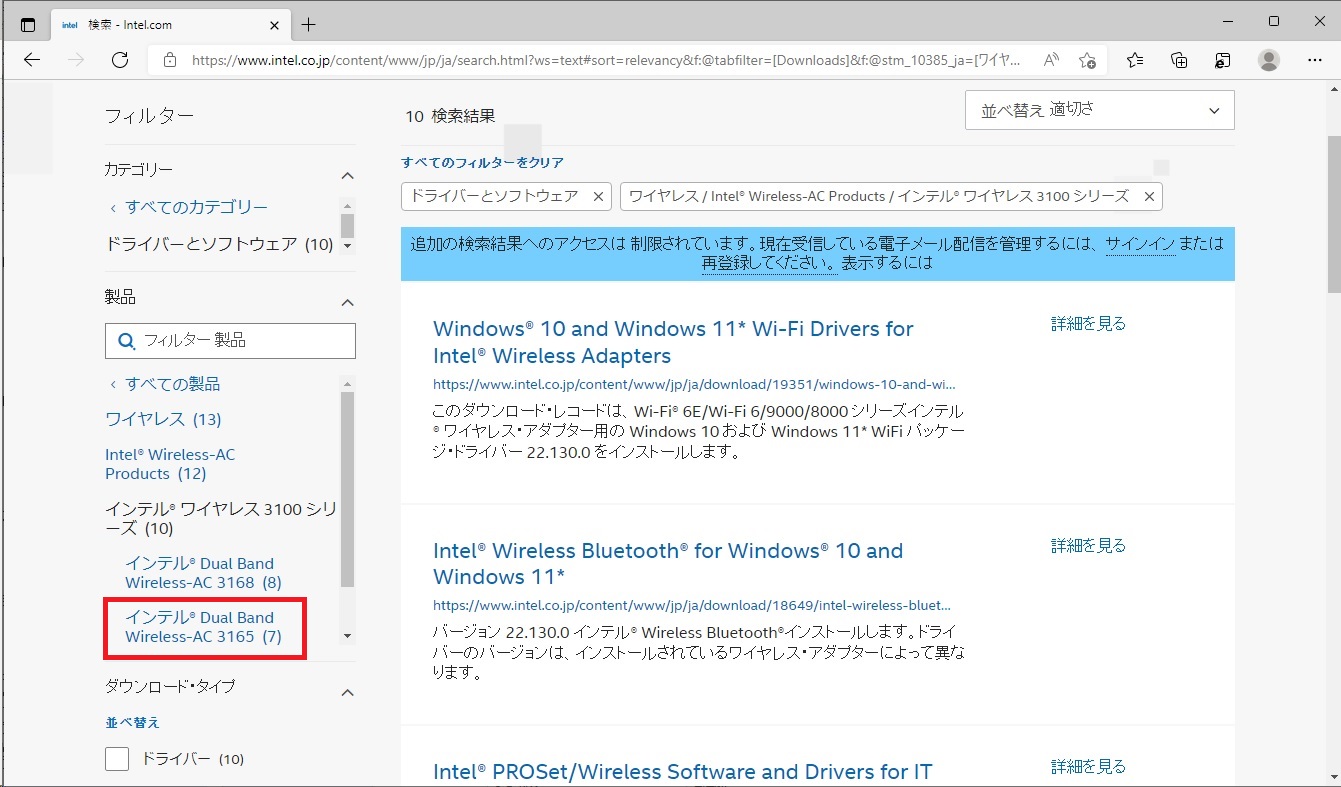Collapse the カテゴリー filter section
Image resolution: width=1341 pixels, height=787 pixels.
click(348, 175)
